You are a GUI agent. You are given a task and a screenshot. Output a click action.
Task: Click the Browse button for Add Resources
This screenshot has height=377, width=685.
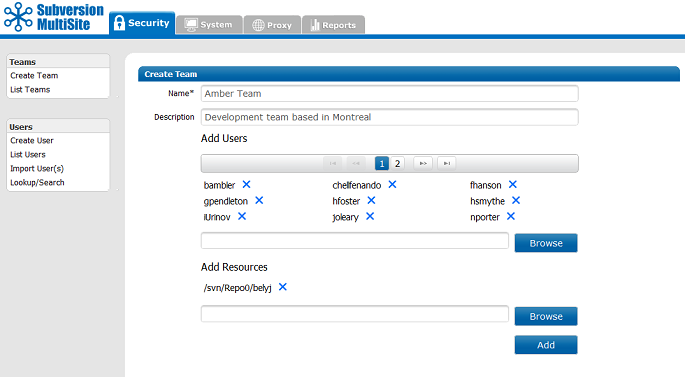[546, 316]
